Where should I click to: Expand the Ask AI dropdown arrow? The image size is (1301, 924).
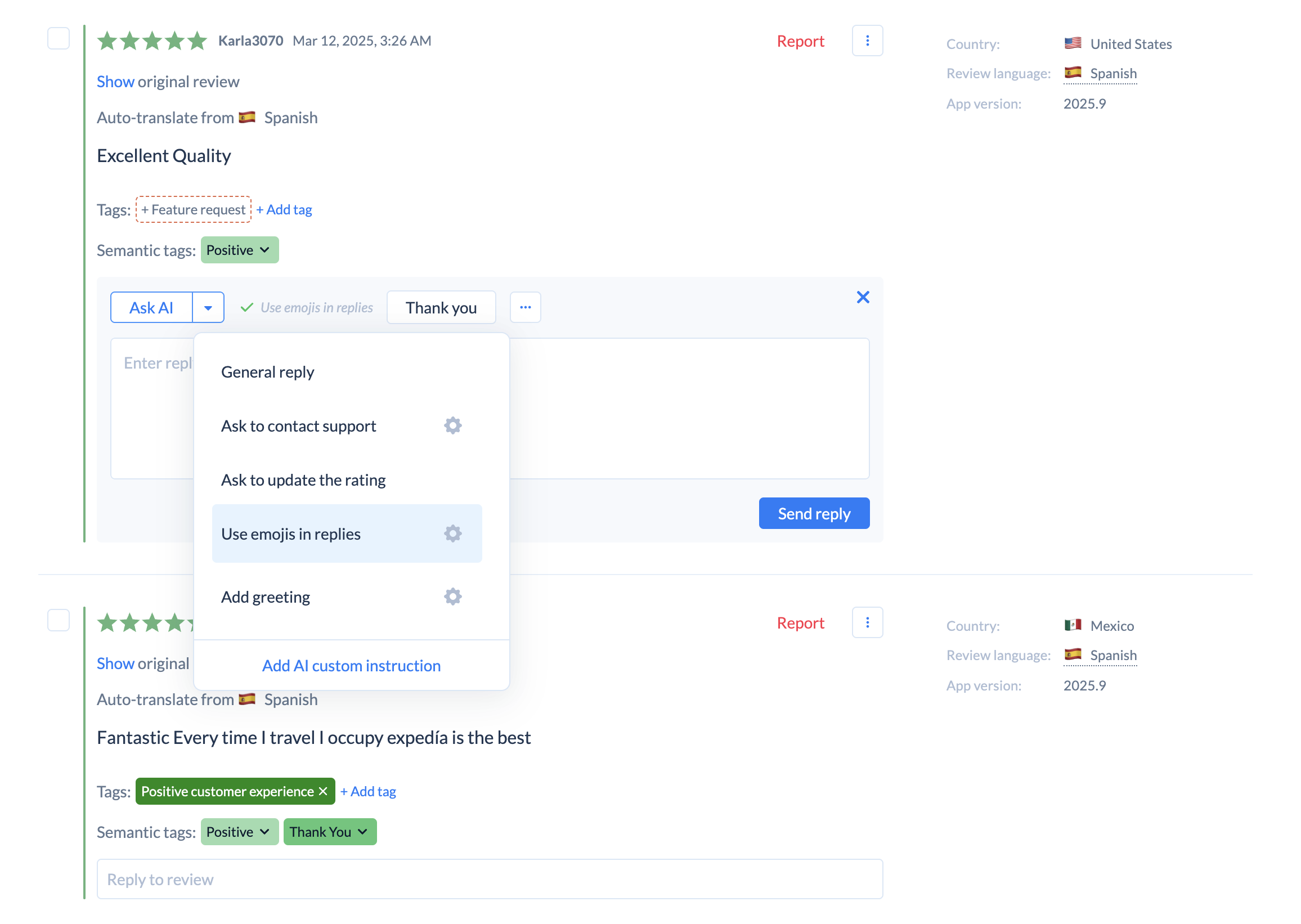tap(208, 308)
